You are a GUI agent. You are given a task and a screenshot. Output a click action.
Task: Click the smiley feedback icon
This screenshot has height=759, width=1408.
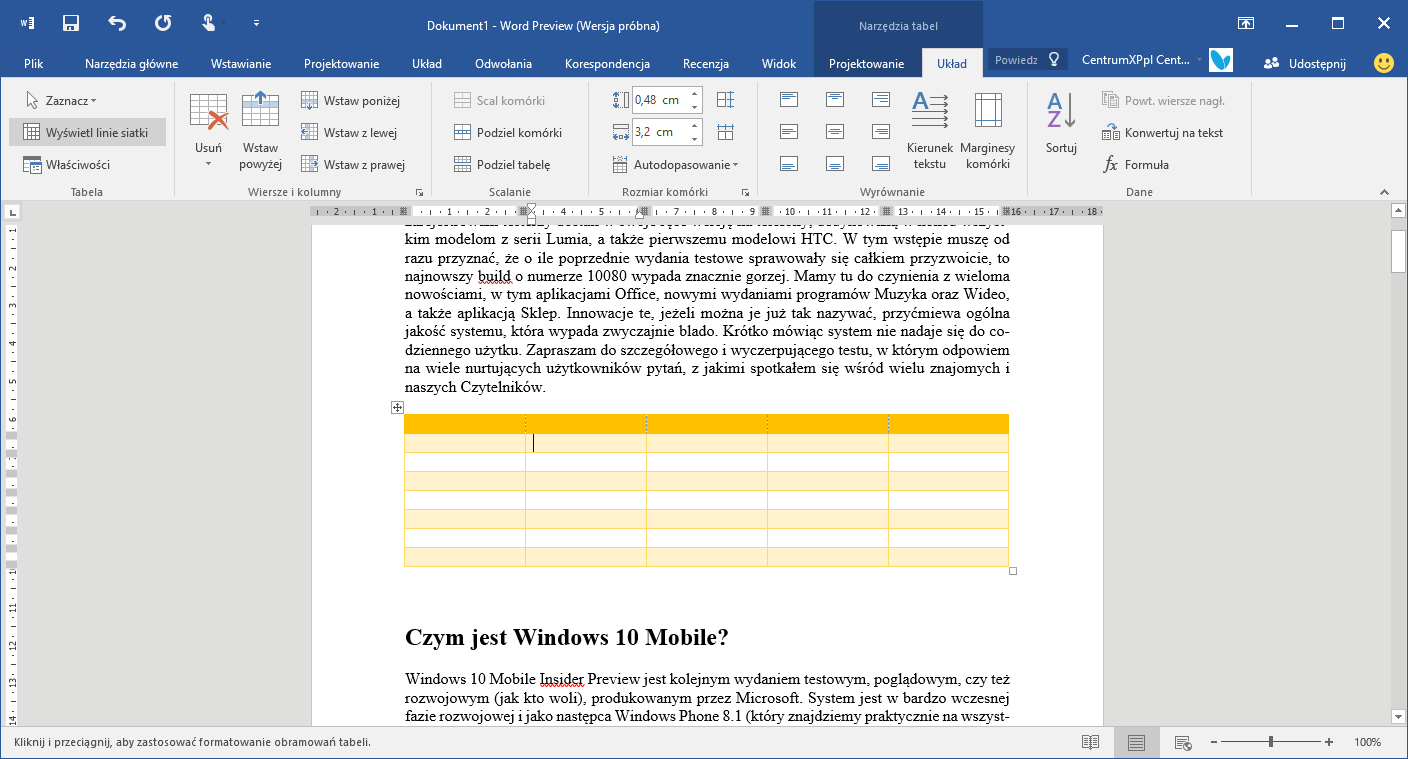pyautogui.click(x=1384, y=63)
